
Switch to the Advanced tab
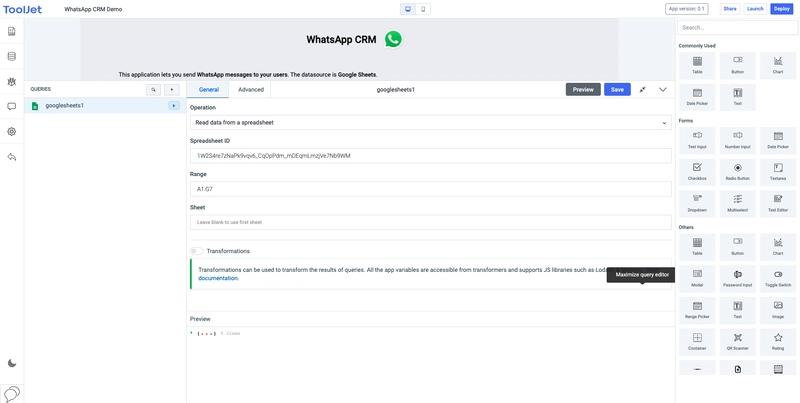[251, 89]
